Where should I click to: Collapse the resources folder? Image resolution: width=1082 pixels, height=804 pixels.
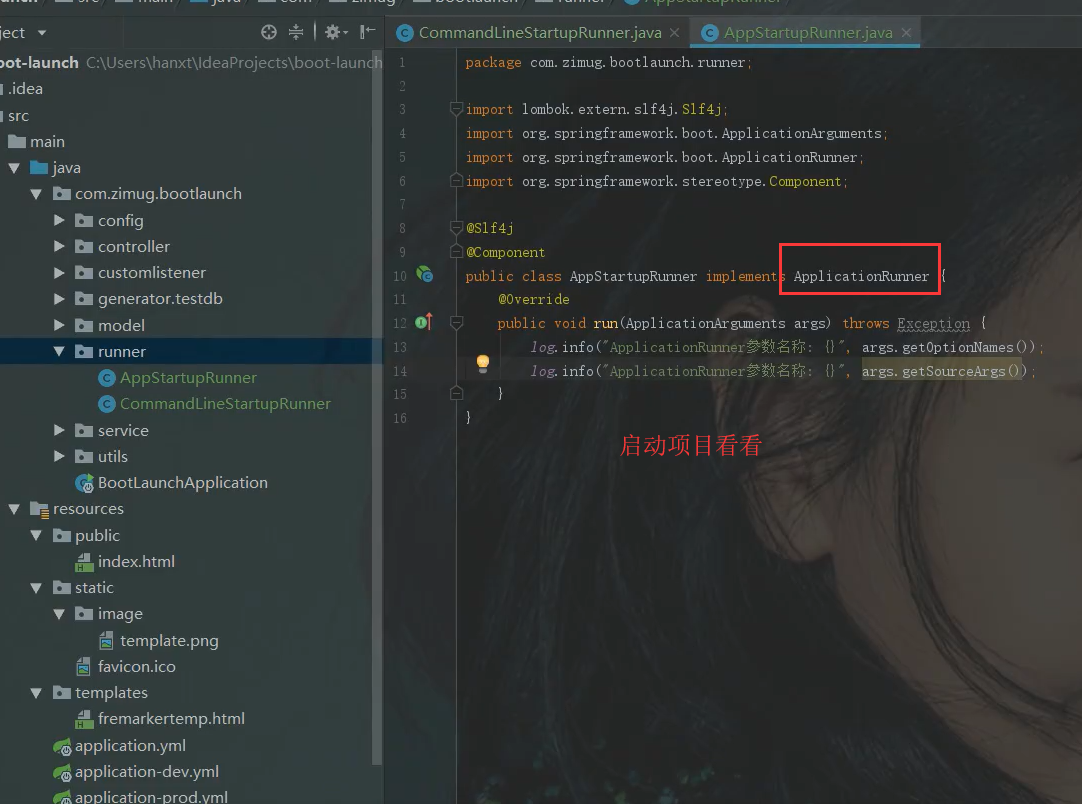pyautogui.click(x=14, y=509)
